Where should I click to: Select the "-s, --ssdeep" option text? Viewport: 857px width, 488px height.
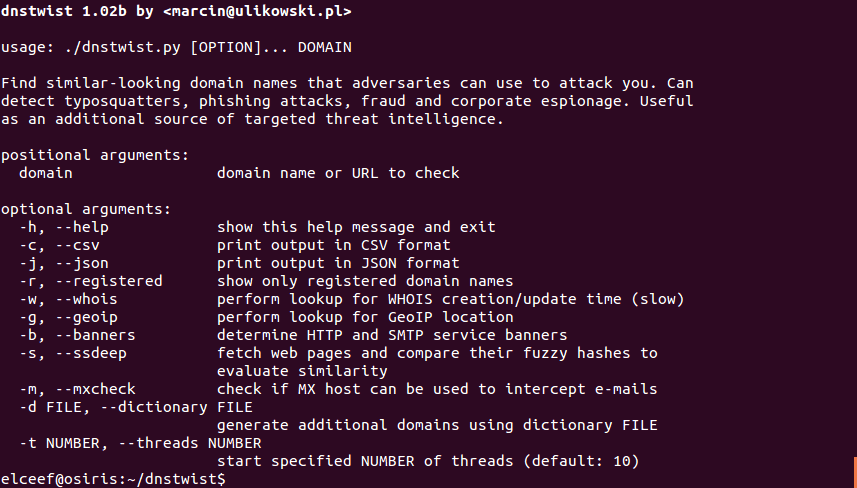click(x=73, y=353)
